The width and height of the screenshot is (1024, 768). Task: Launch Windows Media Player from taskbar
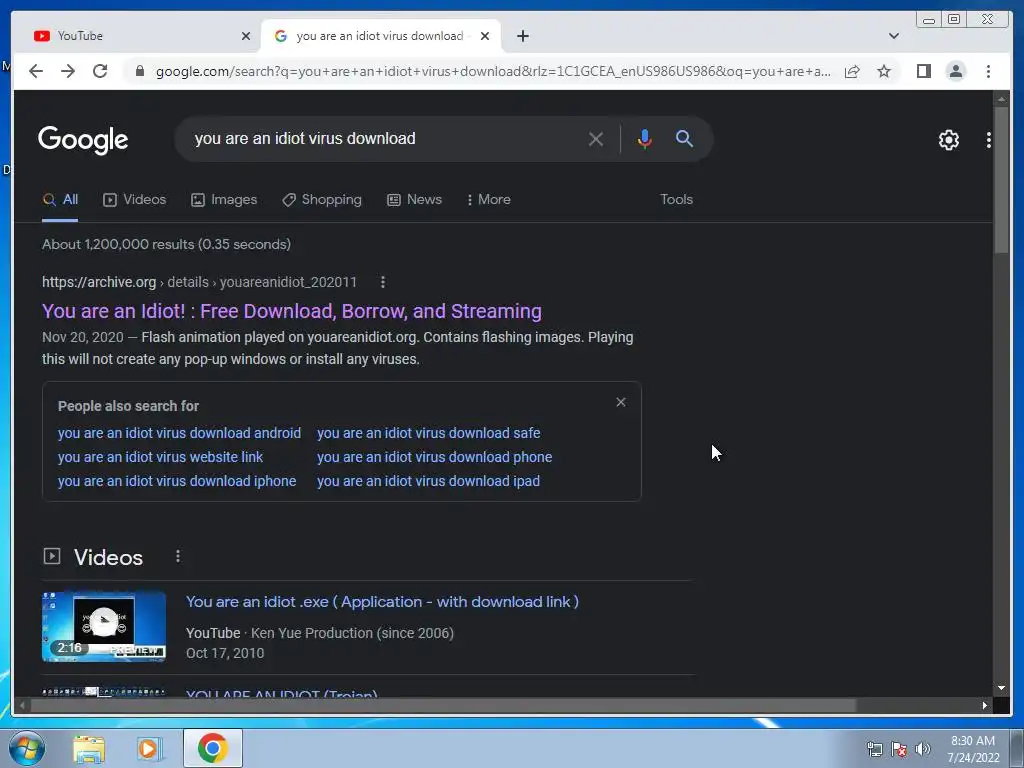point(149,749)
